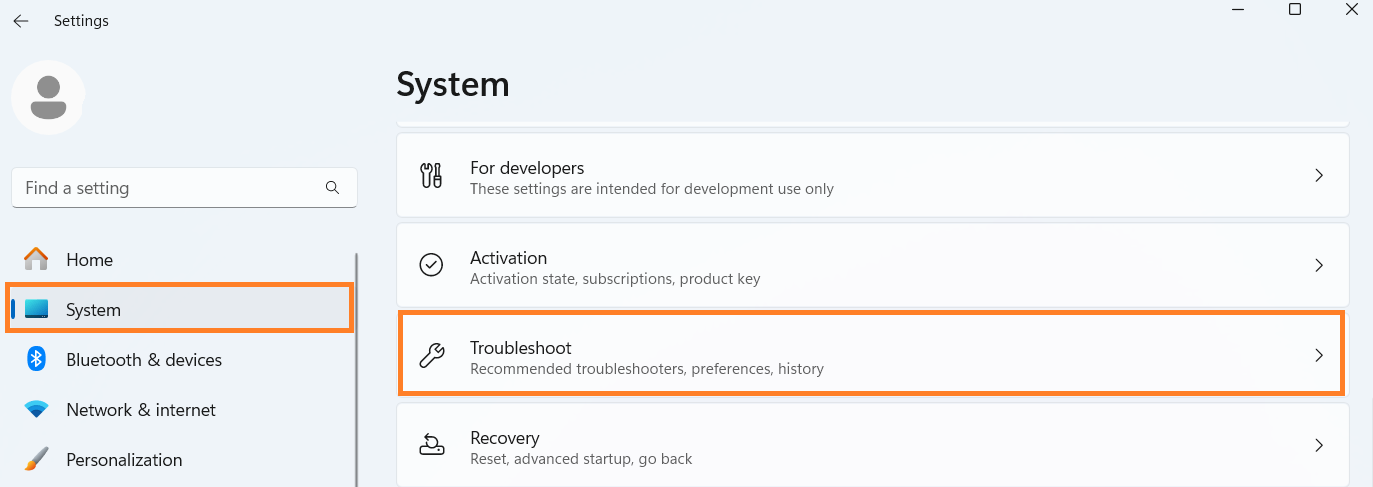Expand For developers with its chevron
The image size is (1373, 487).
(x=1319, y=176)
